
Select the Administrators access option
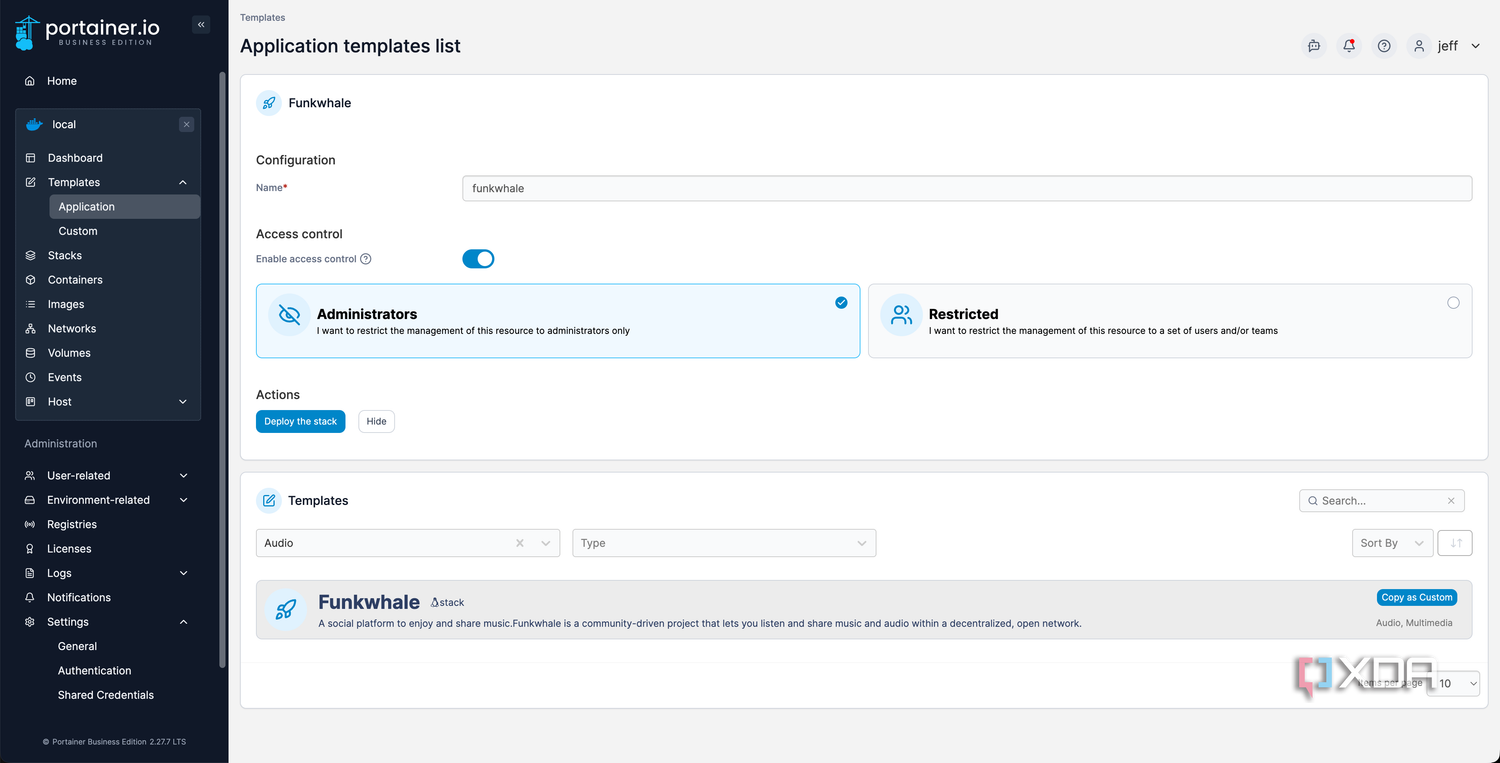[x=558, y=321]
